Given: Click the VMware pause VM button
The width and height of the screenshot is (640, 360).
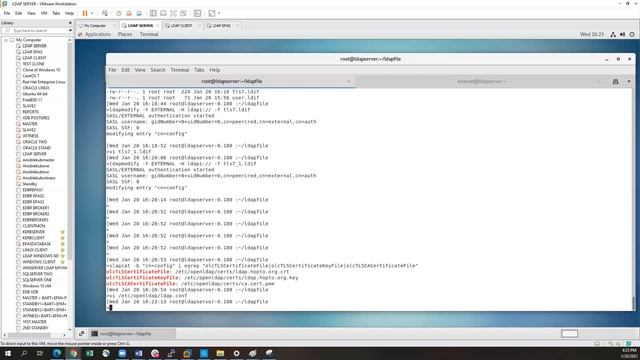Looking at the screenshot, I should [85, 13].
